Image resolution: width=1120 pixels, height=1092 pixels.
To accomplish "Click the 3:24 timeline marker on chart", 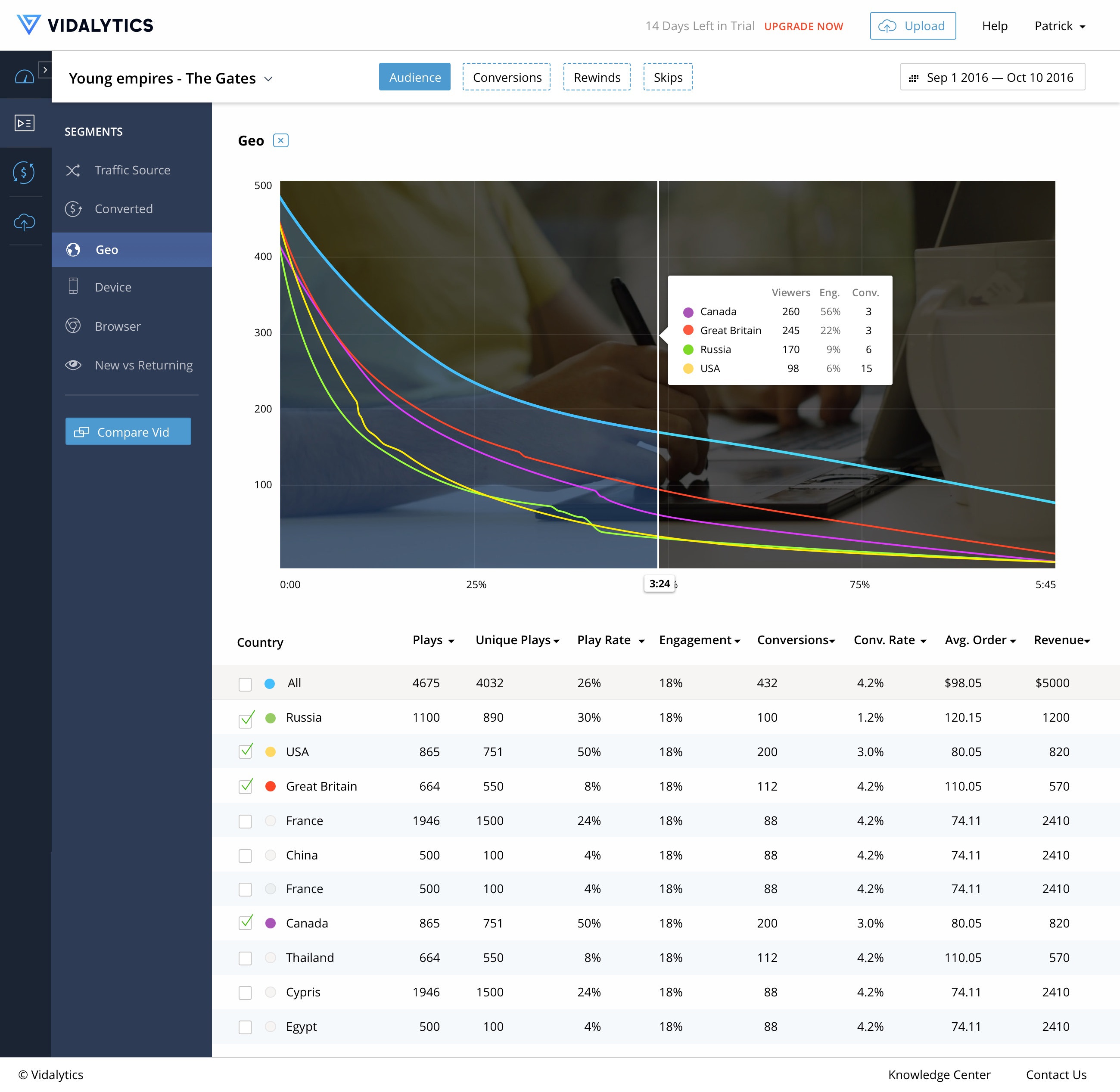I will [659, 584].
